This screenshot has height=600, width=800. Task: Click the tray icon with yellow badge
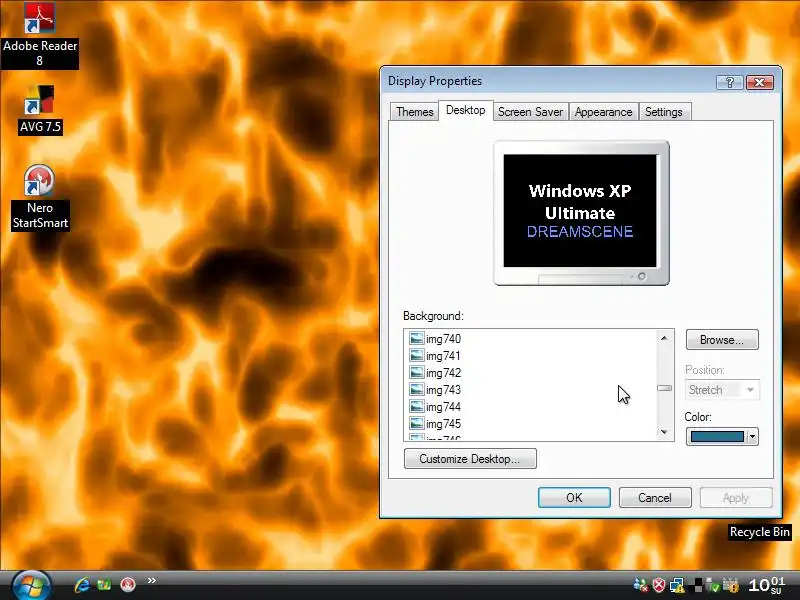pyautogui.click(x=731, y=585)
